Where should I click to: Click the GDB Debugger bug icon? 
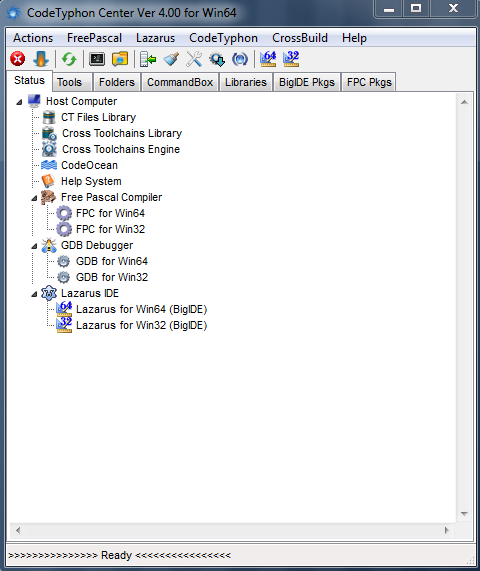click(x=49, y=245)
